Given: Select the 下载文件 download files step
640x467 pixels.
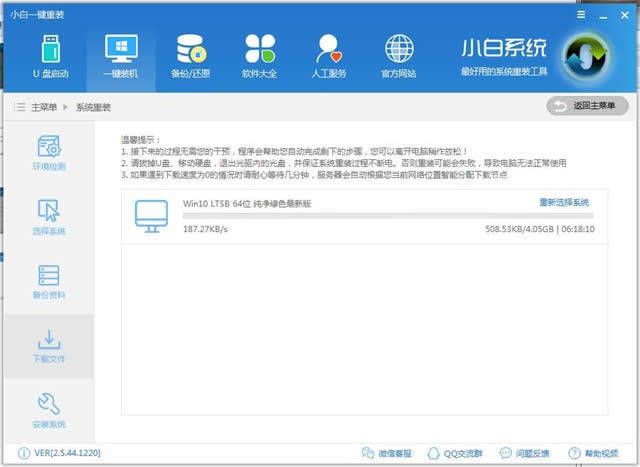Looking at the screenshot, I should click(50, 346).
